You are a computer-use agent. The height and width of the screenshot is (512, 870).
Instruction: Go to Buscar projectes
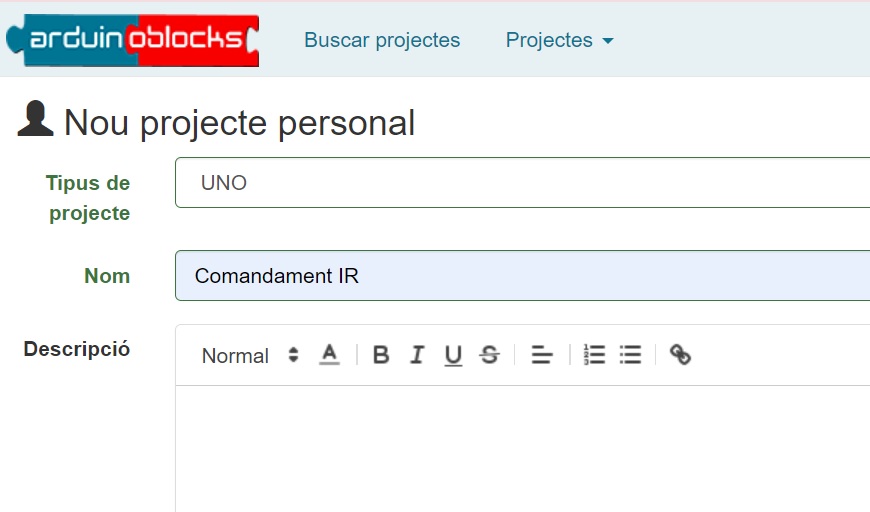[x=382, y=41]
